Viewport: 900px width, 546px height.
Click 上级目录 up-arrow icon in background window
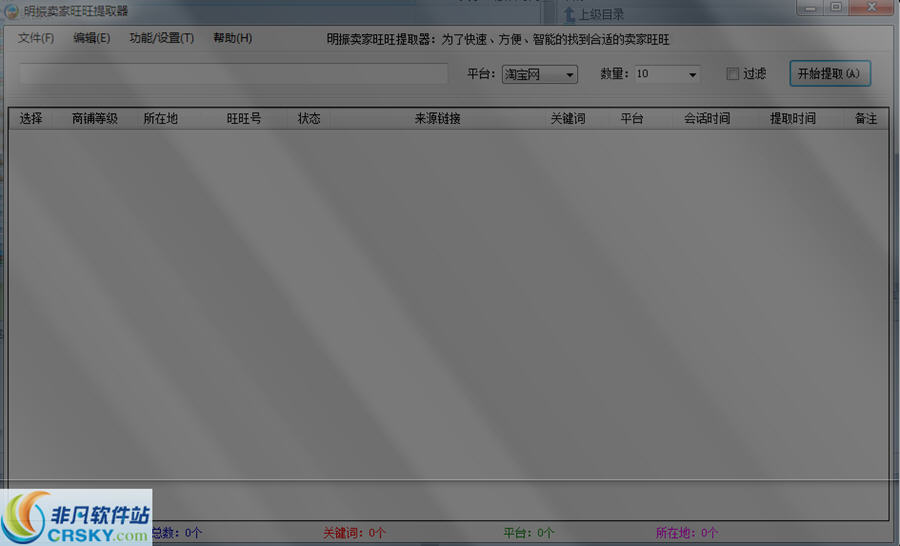569,15
